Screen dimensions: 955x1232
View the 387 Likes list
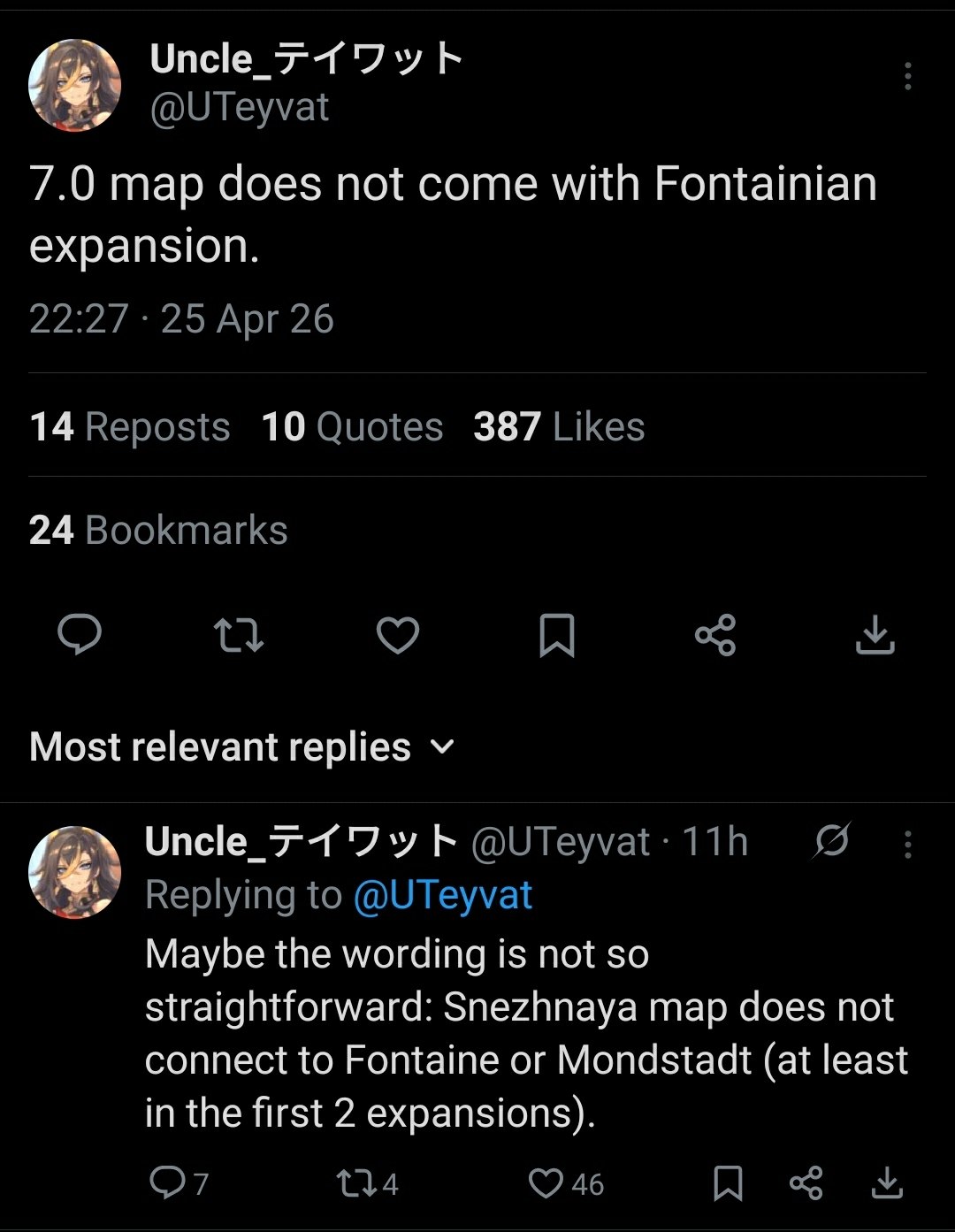point(559,427)
